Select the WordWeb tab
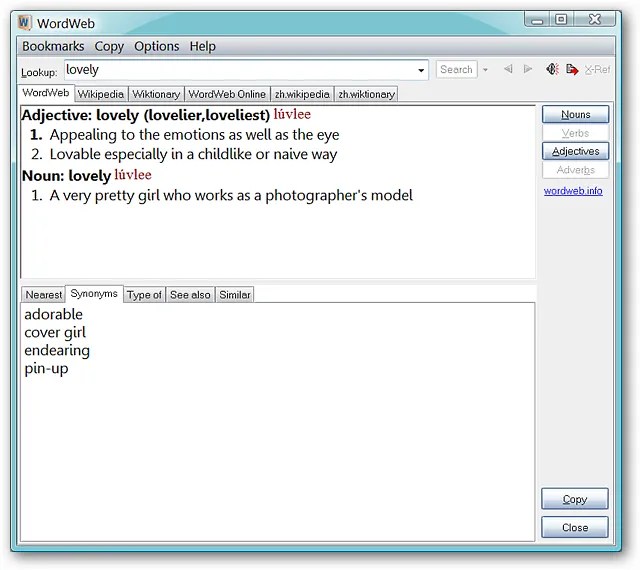 coord(46,93)
